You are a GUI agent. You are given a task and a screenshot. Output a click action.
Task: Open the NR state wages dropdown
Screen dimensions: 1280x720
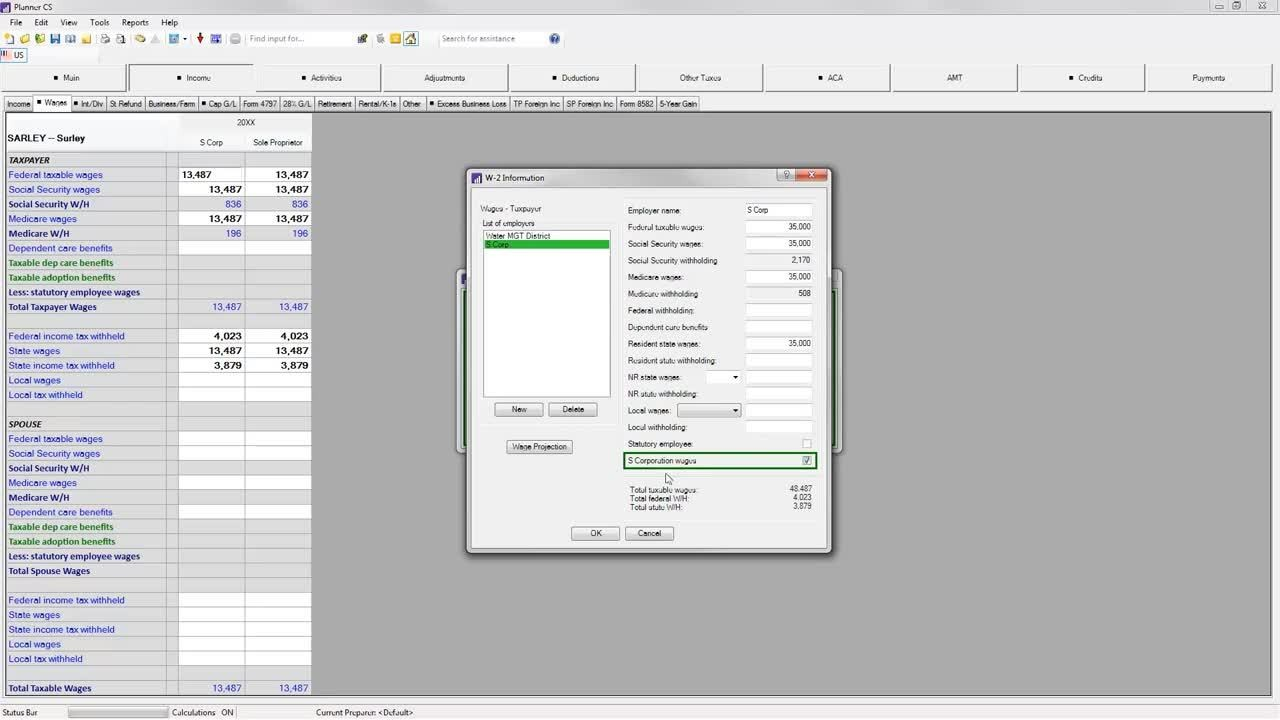(735, 377)
